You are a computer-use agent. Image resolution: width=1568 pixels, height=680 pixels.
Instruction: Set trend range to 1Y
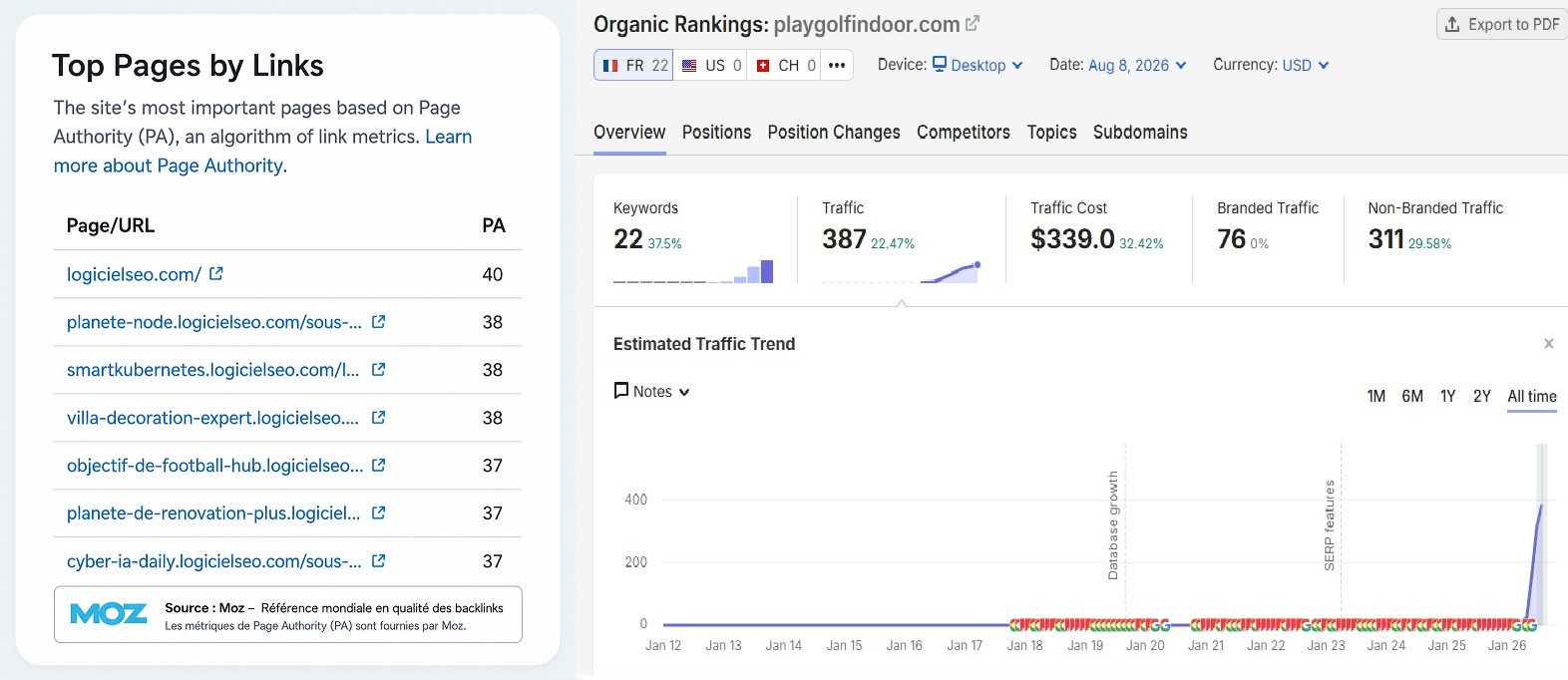tap(1448, 397)
